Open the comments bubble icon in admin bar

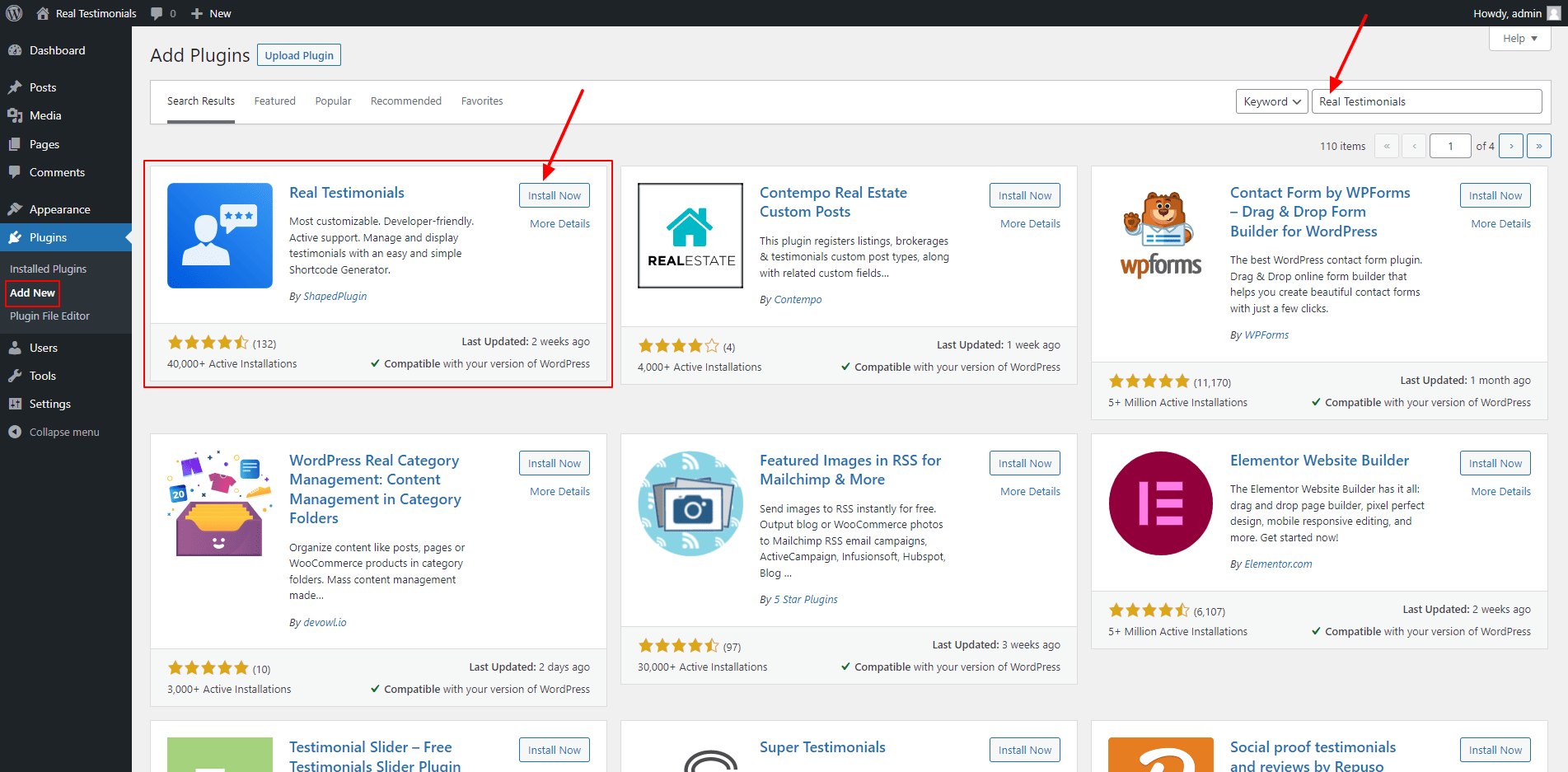(157, 13)
